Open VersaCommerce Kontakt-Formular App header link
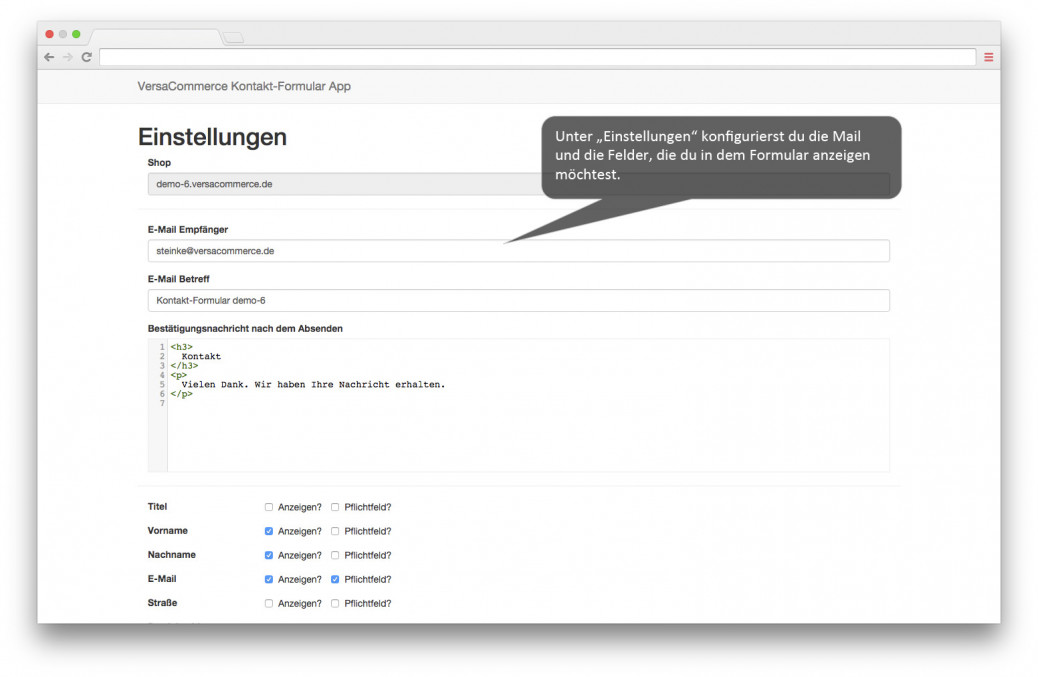 pyautogui.click(x=244, y=86)
